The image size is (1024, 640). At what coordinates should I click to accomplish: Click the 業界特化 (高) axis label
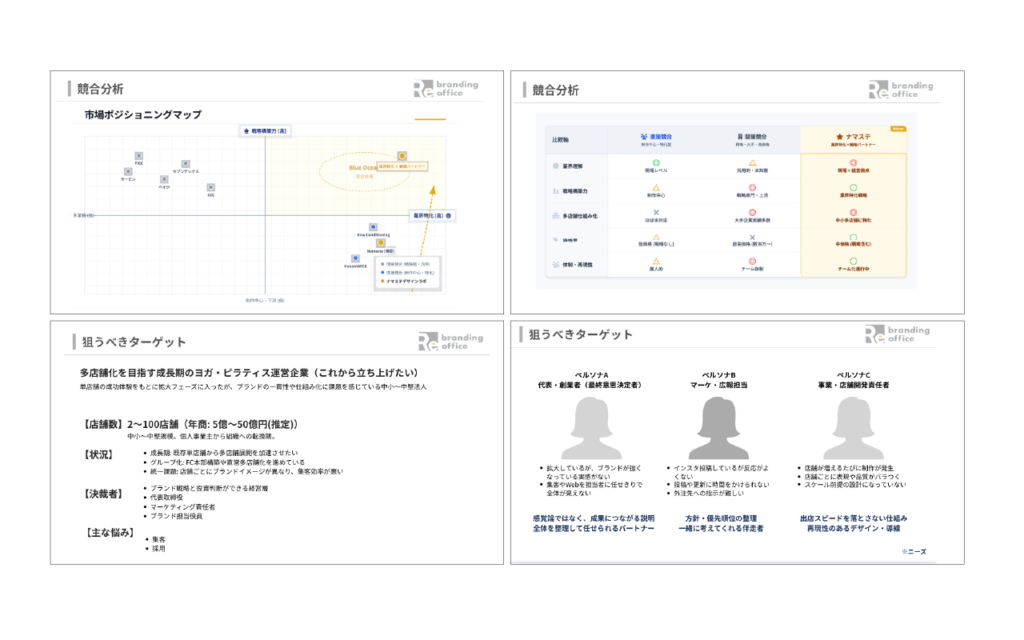[x=432, y=216]
